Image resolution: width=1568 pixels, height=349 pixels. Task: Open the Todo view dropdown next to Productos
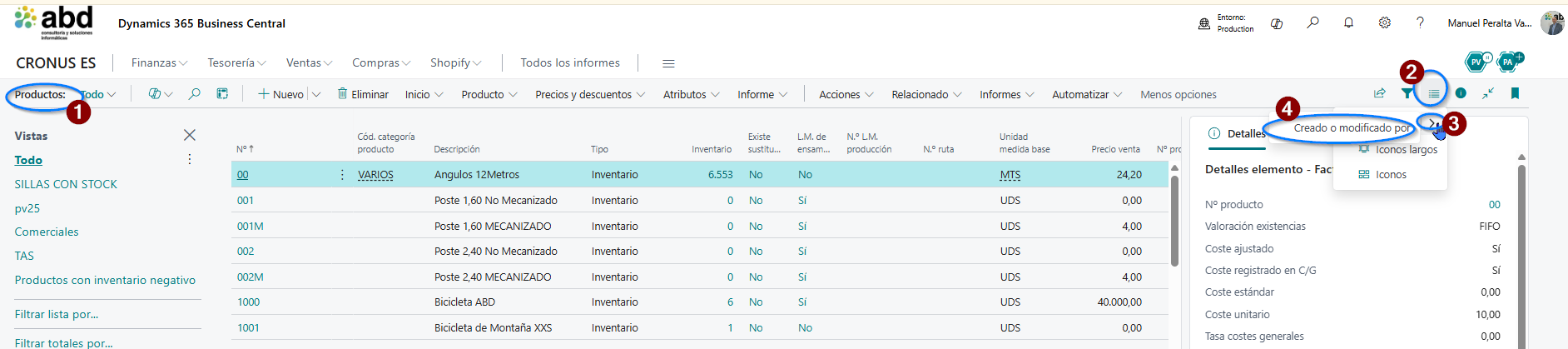tap(99, 94)
